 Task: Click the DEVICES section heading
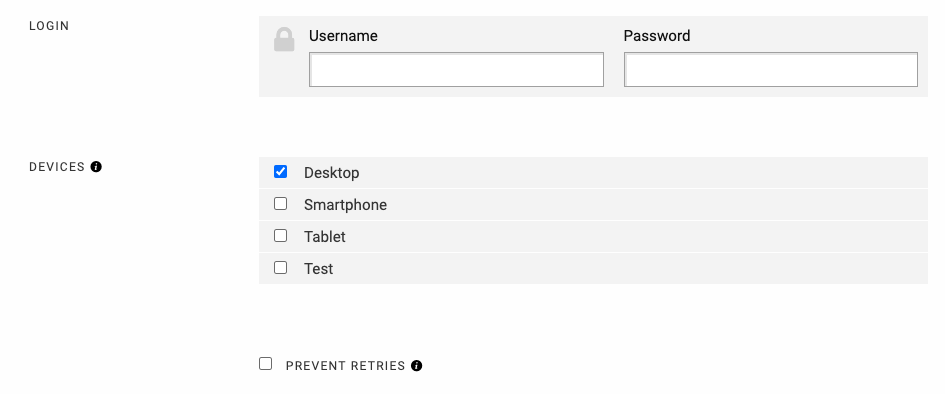point(57,167)
